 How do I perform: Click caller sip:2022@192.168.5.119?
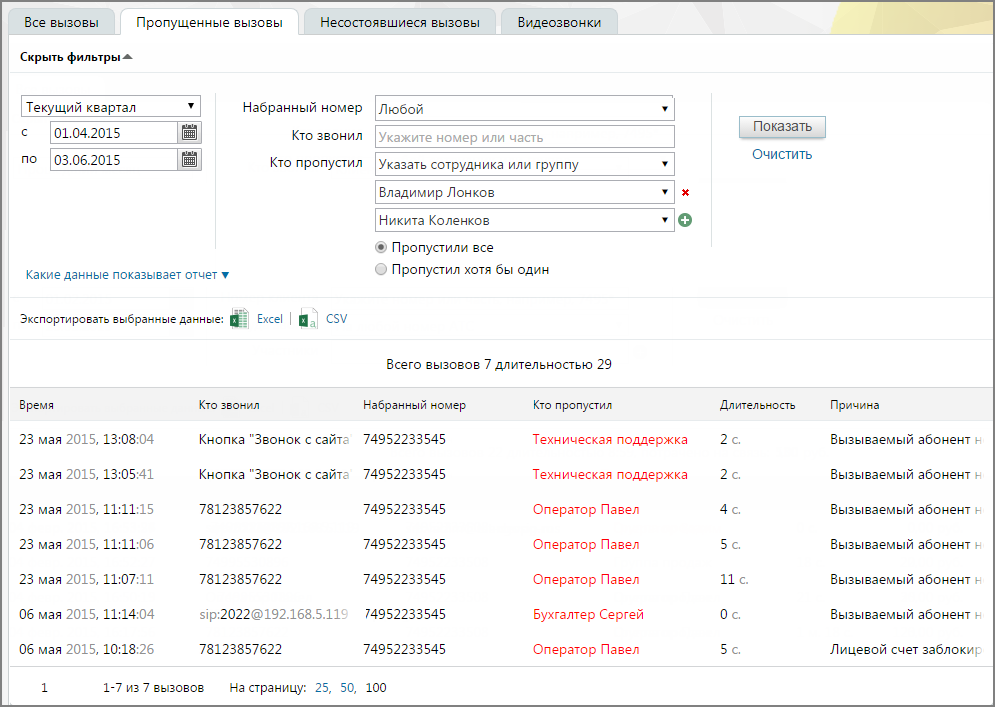pyautogui.click(x=273, y=614)
